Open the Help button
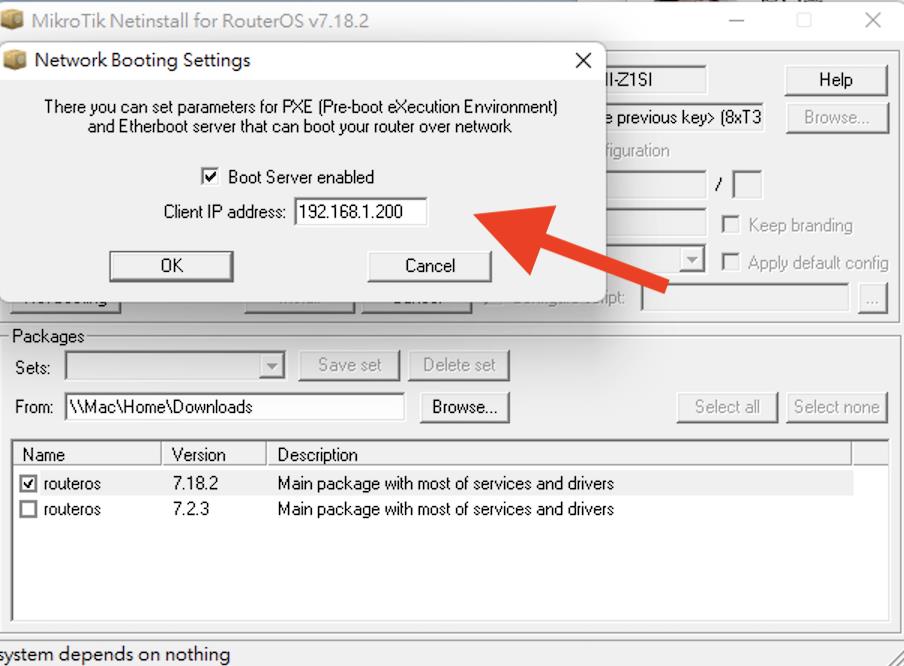The width and height of the screenshot is (904, 666). [835, 80]
